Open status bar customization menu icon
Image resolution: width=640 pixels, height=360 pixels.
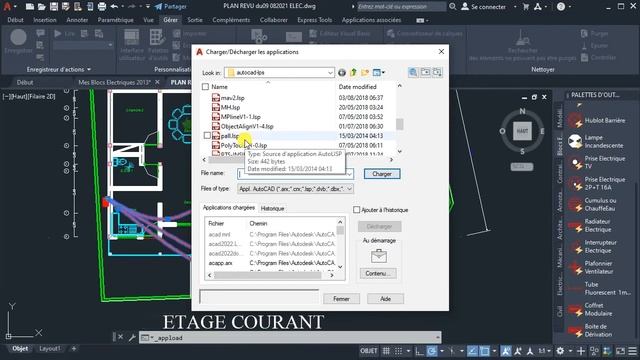tap(632, 351)
